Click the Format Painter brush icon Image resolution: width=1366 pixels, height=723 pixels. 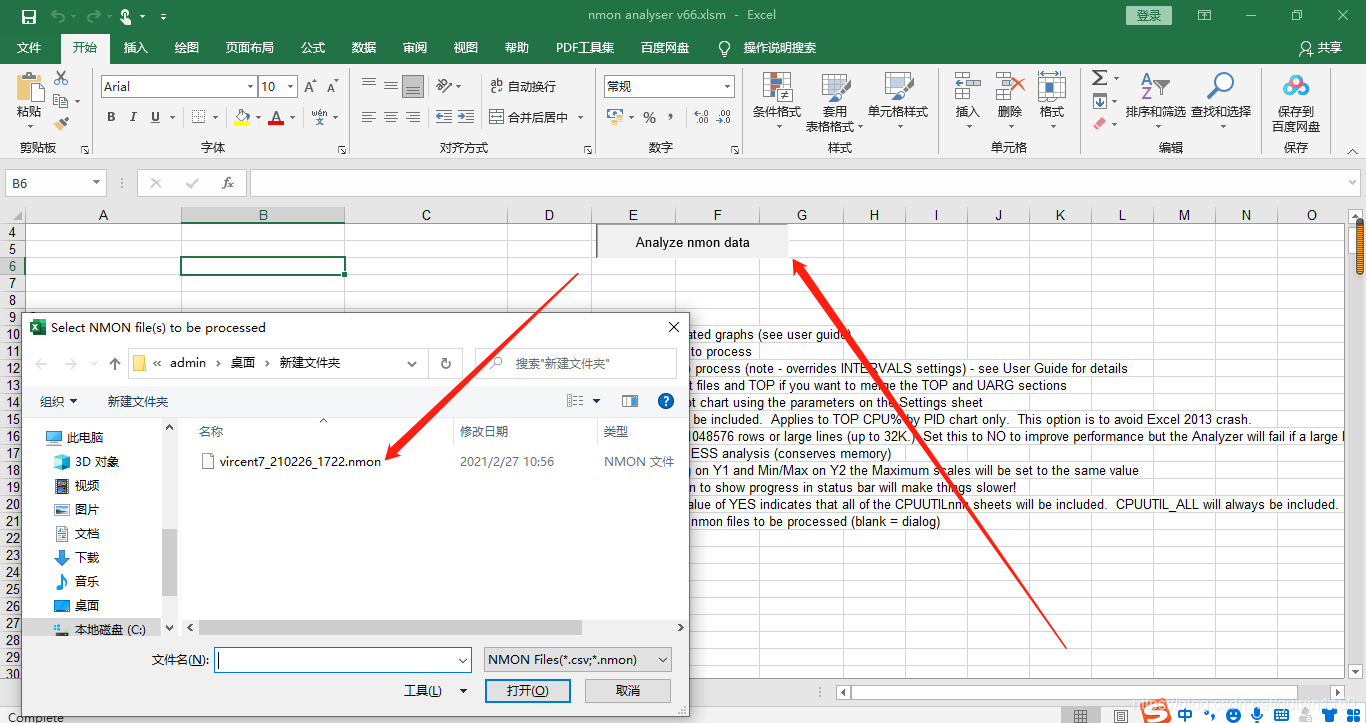coord(61,124)
